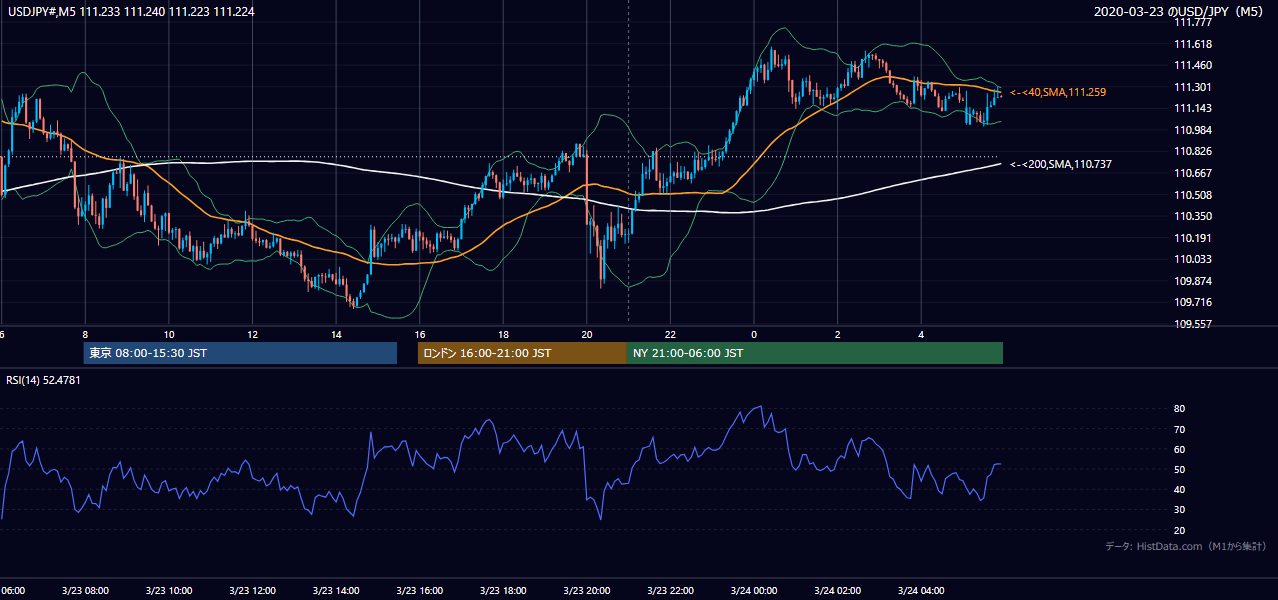Select the London 16:00-21:00 JST session bar
The width and height of the screenshot is (1278, 600).
523,353
